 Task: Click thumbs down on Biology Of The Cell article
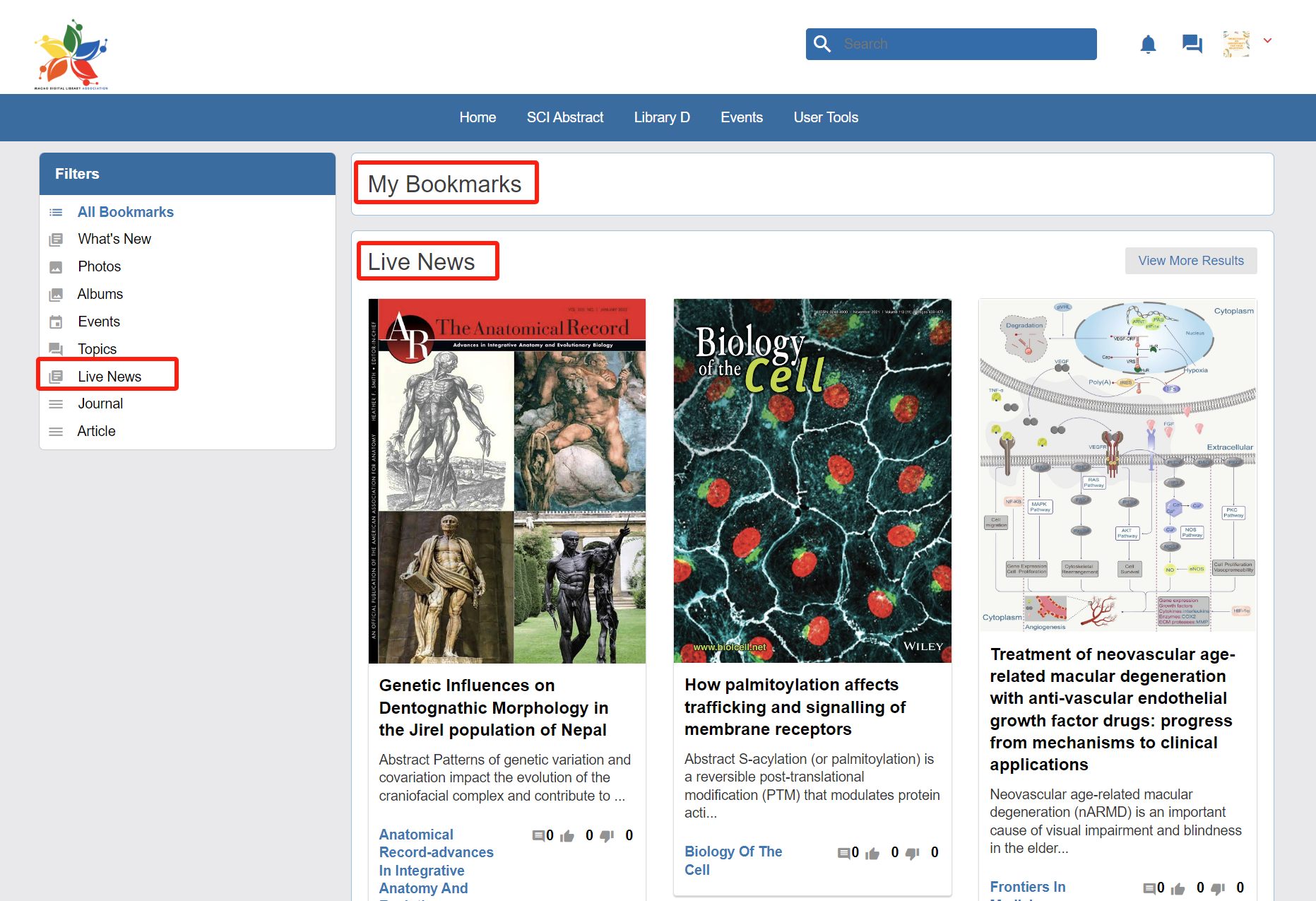click(913, 853)
